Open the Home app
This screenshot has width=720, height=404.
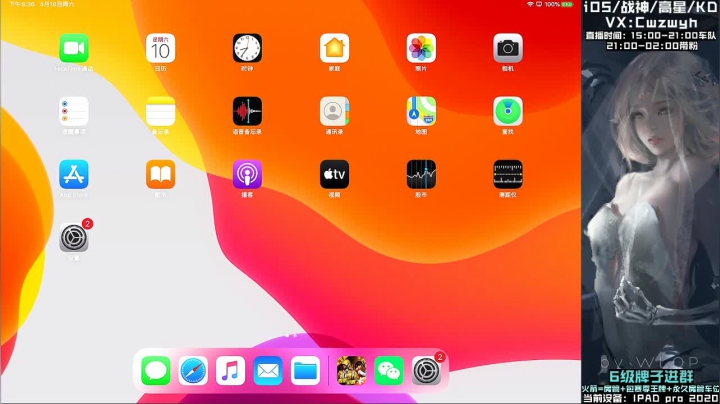click(x=334, y=48)
